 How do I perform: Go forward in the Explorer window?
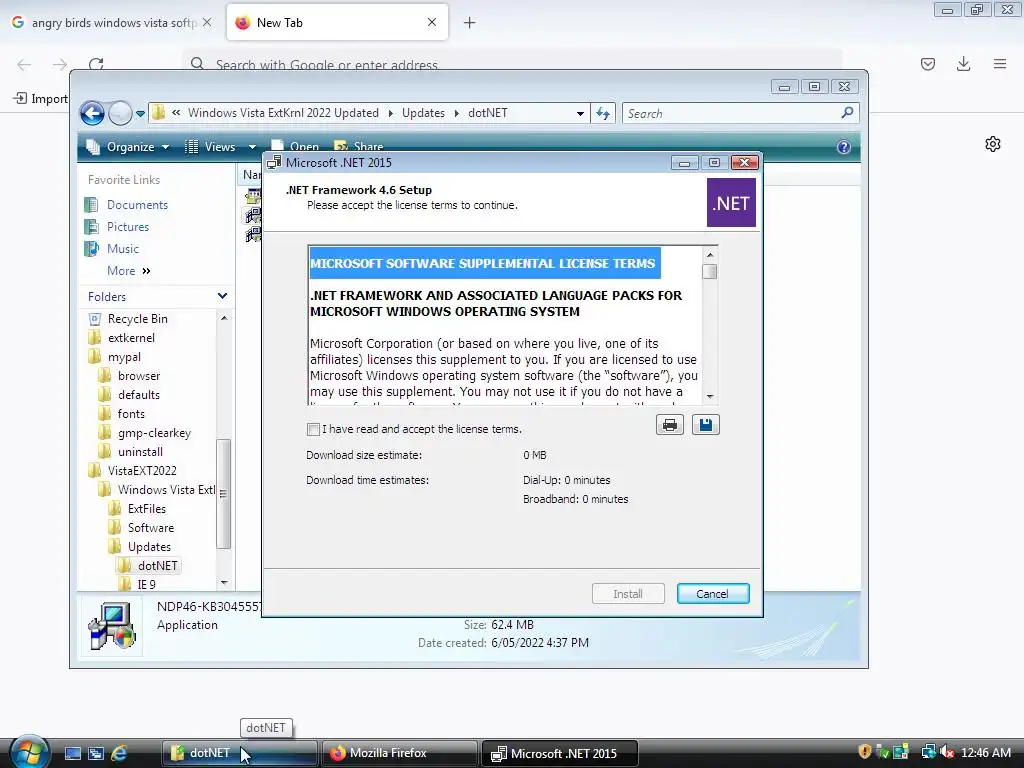tap(120, 114)
